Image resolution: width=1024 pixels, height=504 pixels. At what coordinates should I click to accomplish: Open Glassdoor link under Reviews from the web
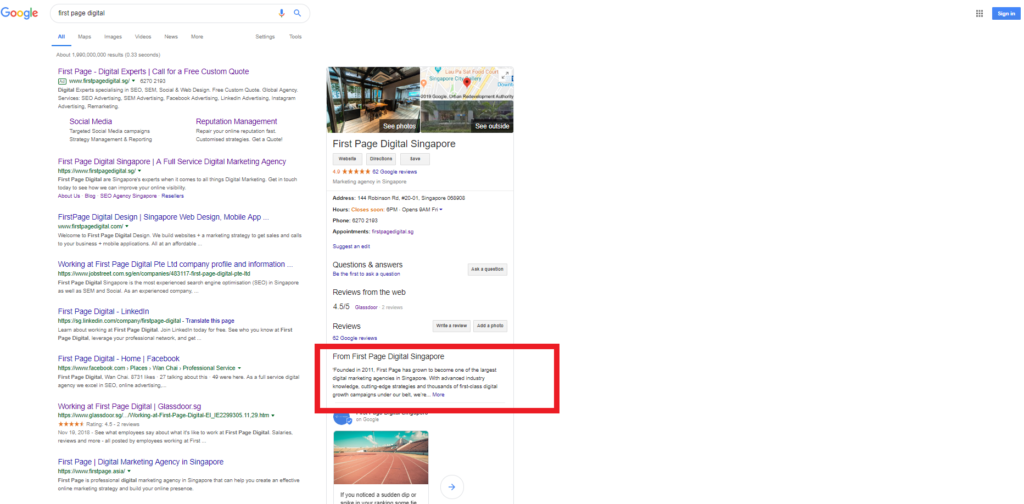[366, 307]
